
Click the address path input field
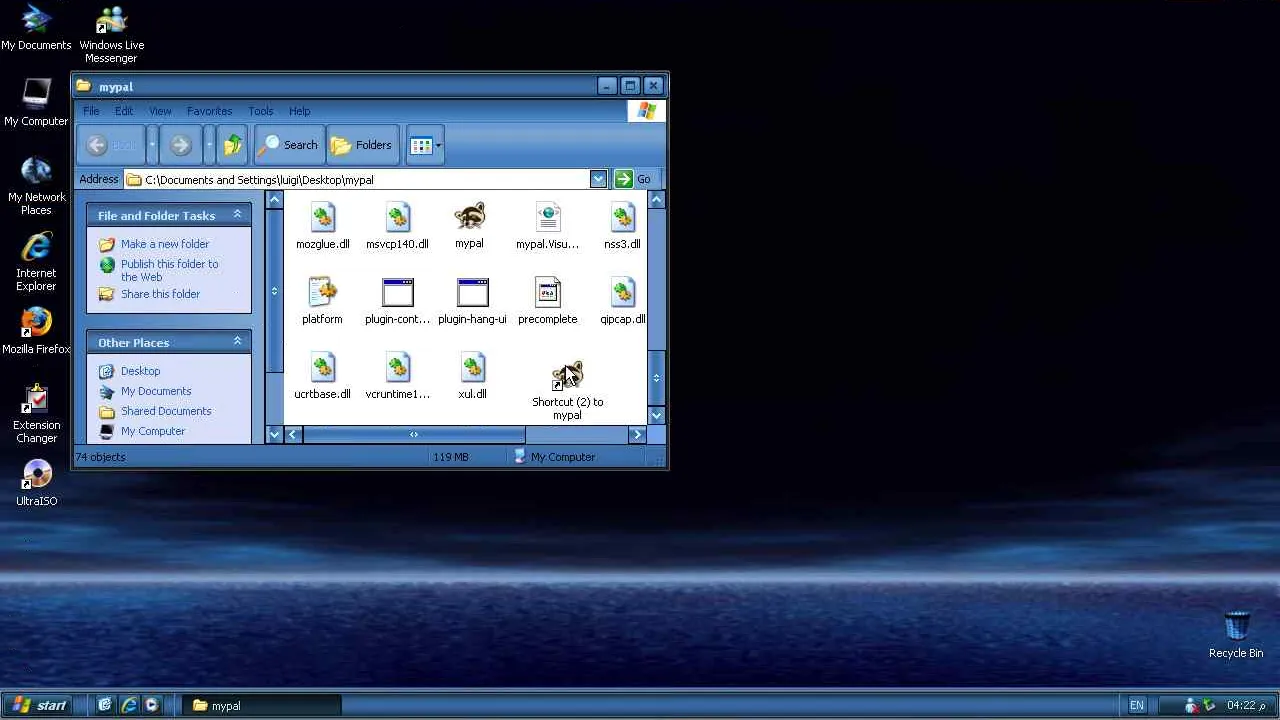pos(367,180)
